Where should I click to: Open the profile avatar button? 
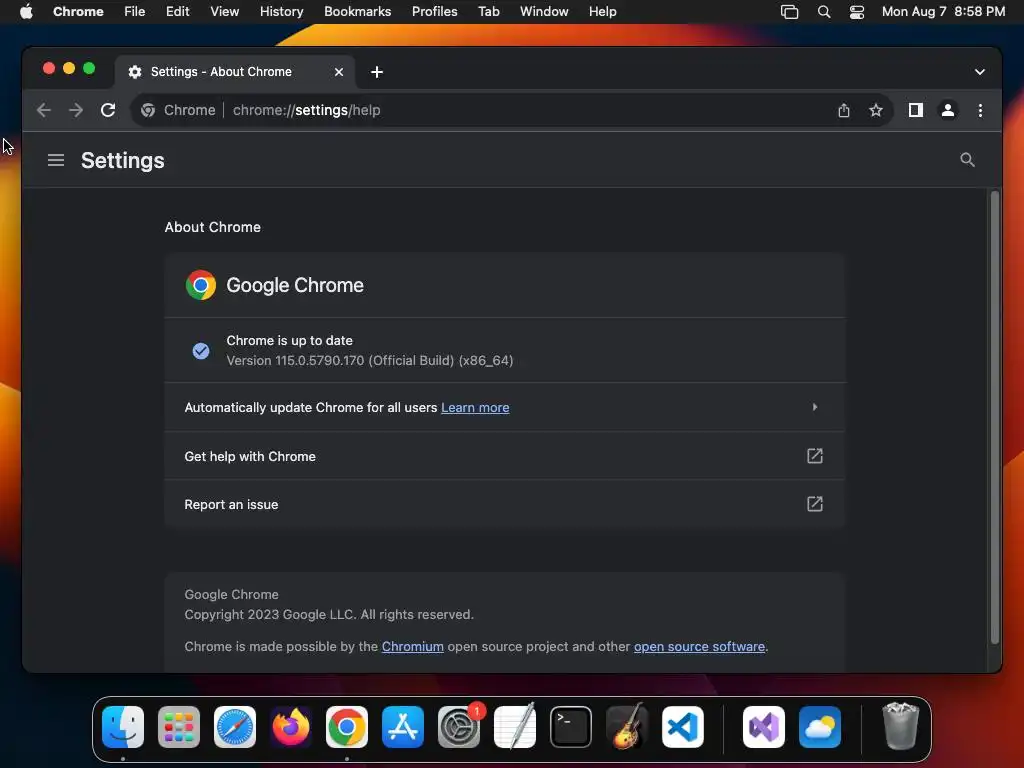click(948, 110)
